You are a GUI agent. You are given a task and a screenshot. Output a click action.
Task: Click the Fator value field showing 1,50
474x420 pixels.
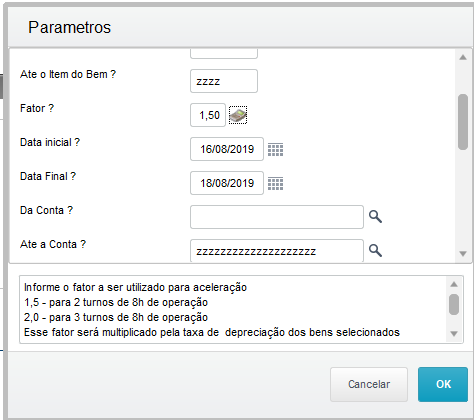(x=208, y=115)
